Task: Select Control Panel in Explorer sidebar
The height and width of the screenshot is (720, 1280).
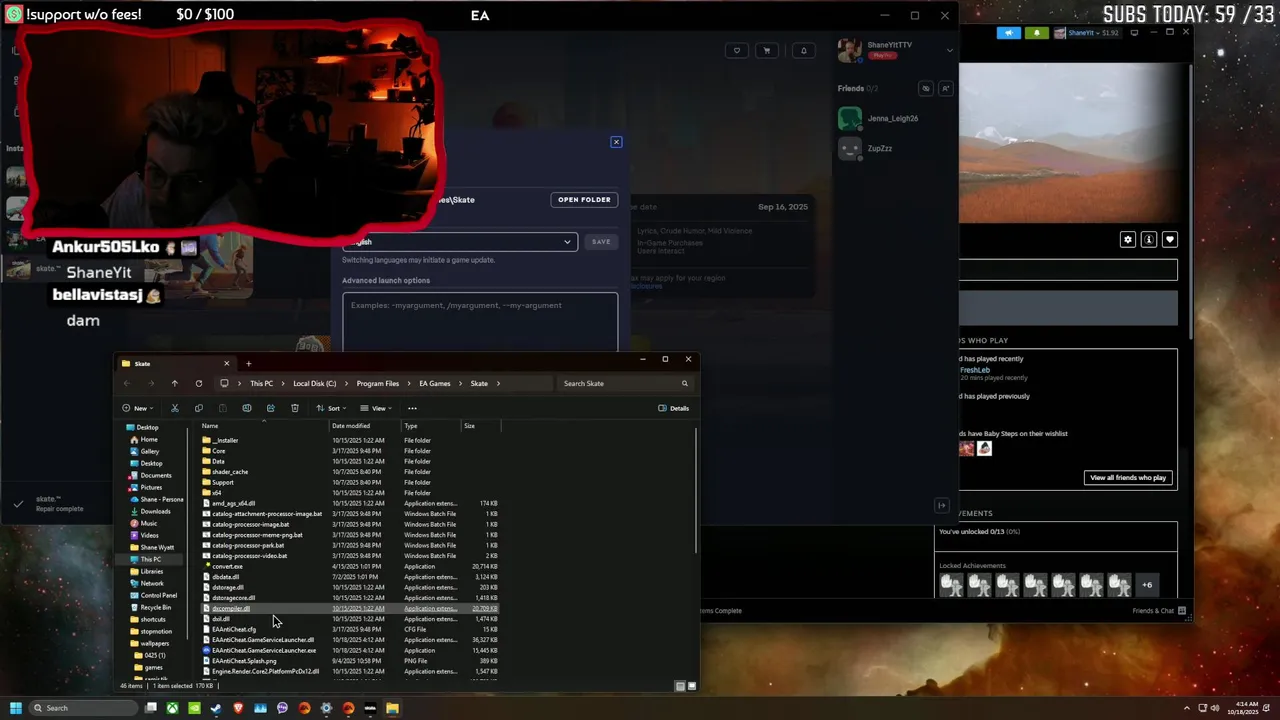Action: 159,595
